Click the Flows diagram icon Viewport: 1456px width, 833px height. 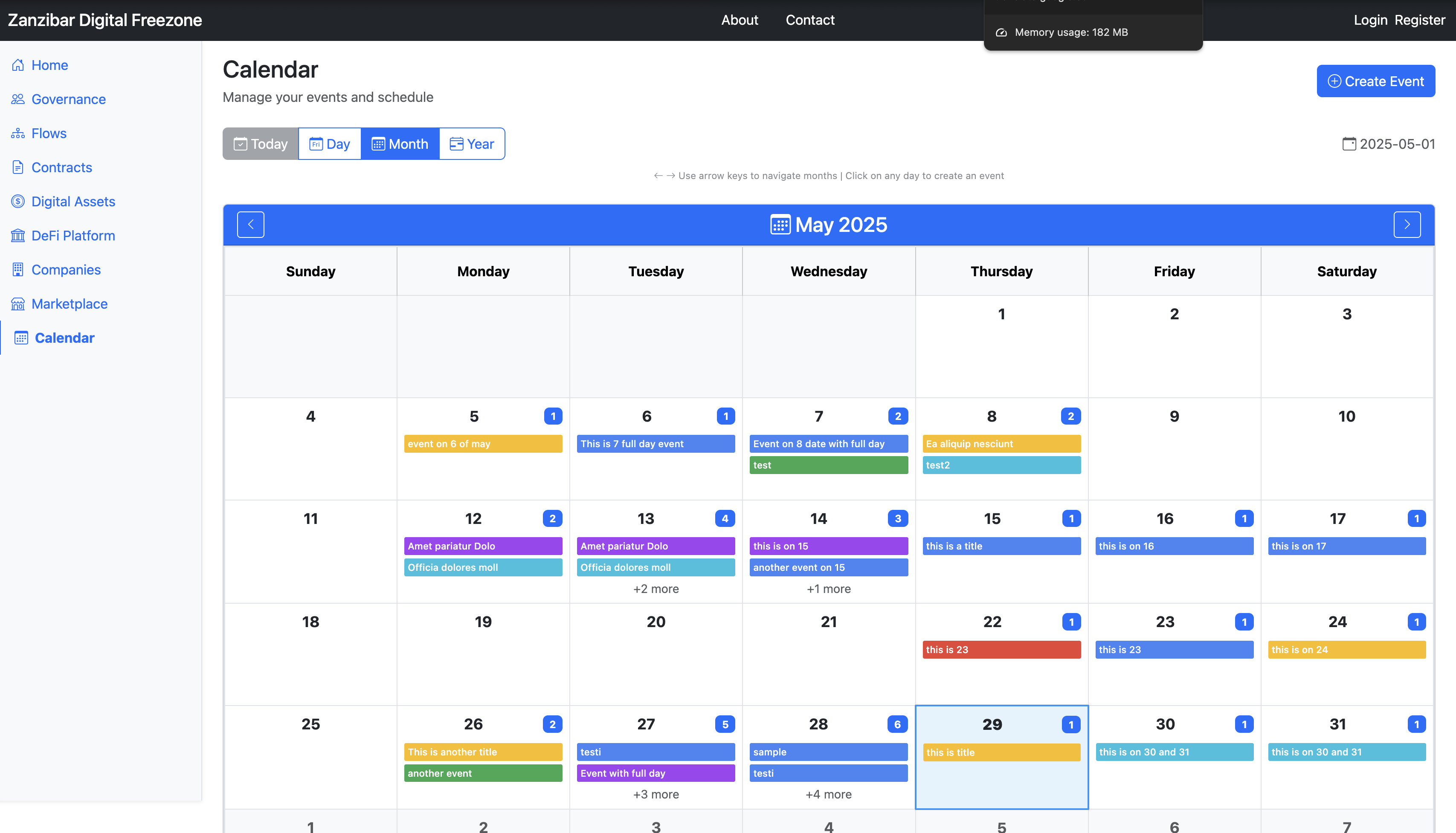coord(18,133)
